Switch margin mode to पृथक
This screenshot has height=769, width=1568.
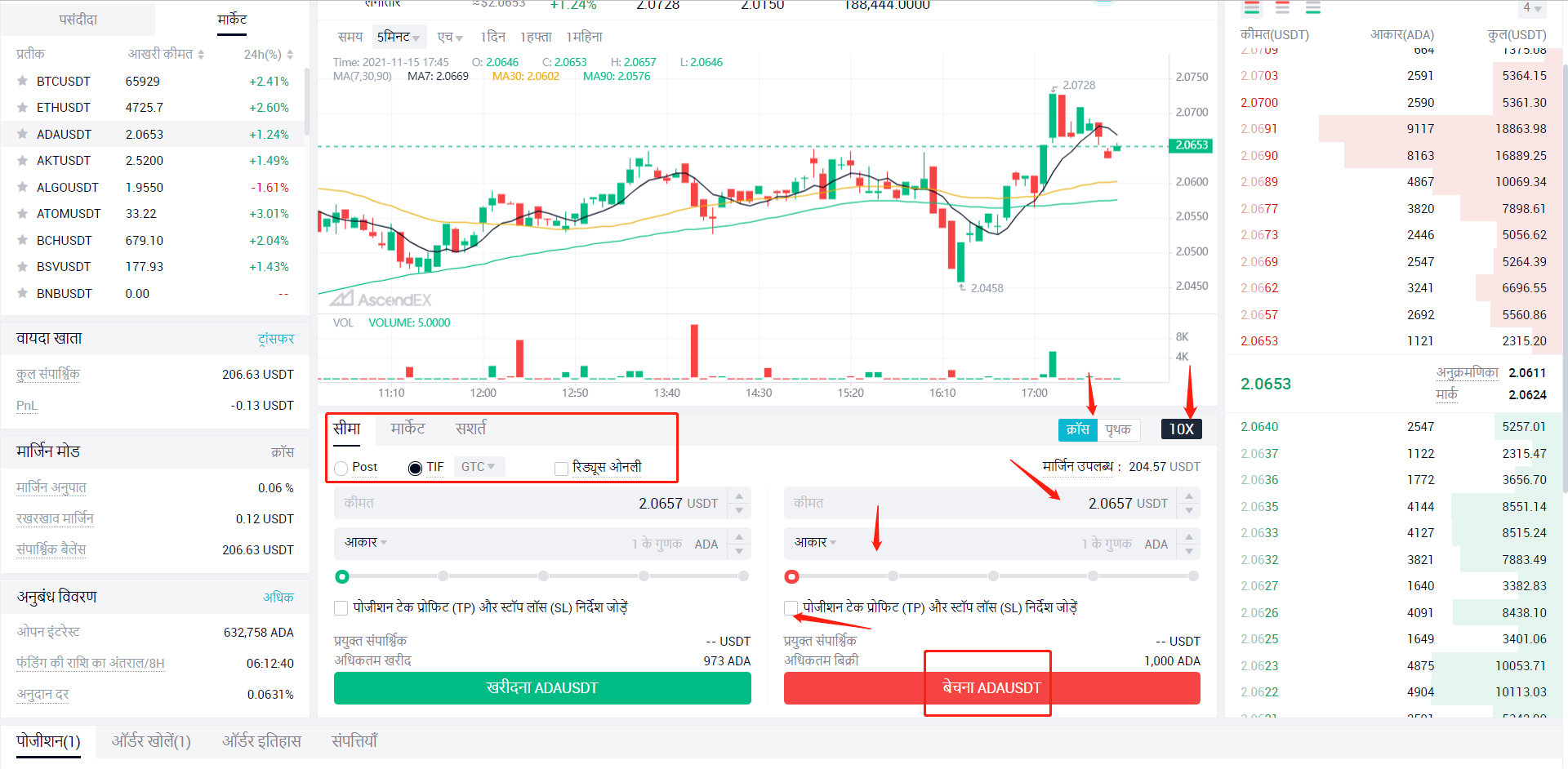(1118, 429)
